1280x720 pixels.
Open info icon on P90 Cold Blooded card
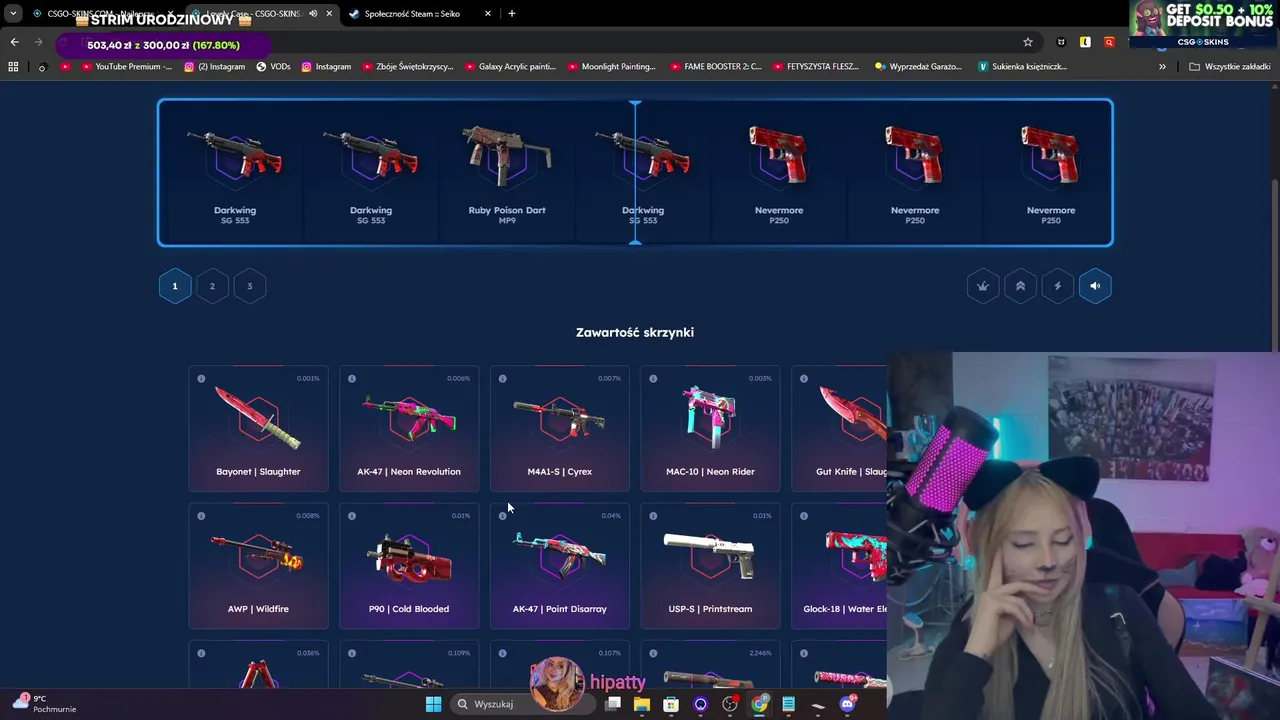[352, 516]
